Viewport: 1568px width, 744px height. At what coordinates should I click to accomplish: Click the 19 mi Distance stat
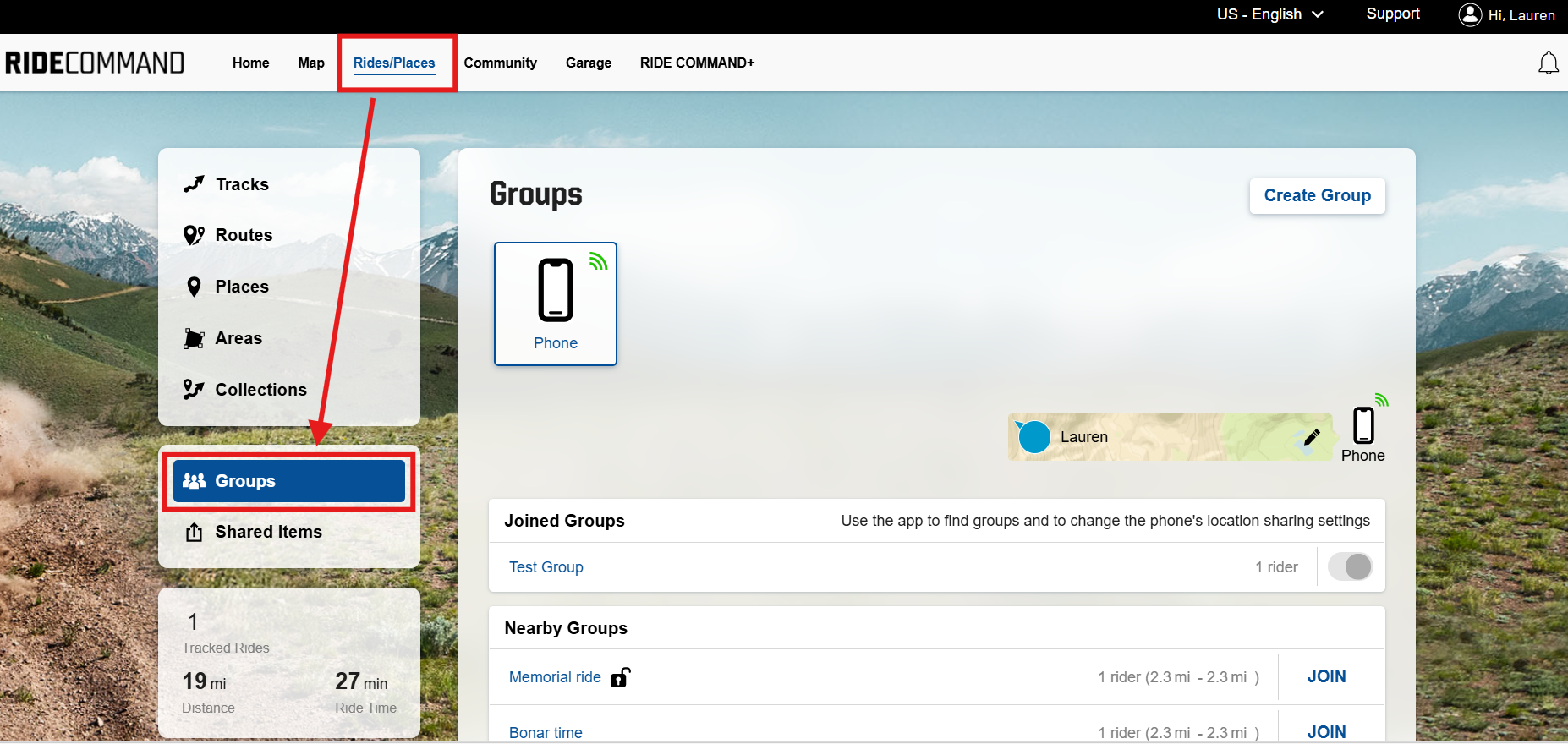(x=208, y=692)
